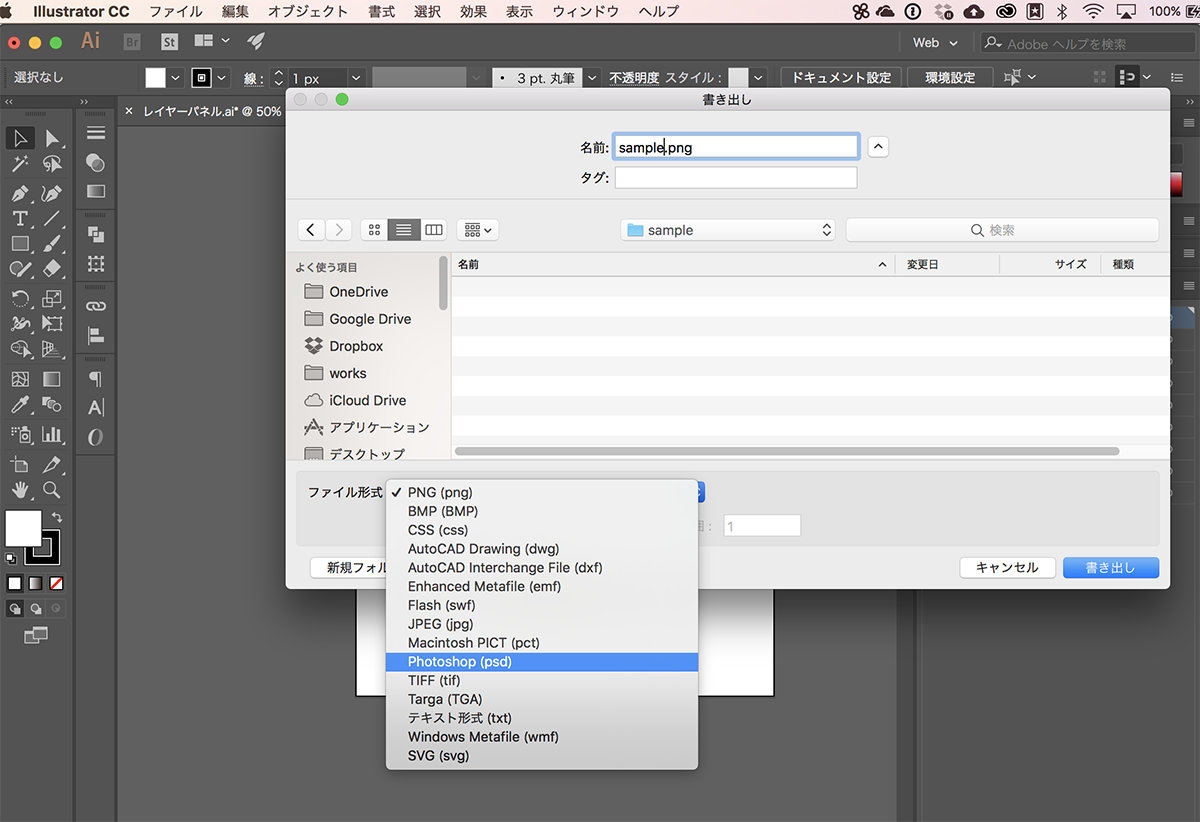This screenshot has width=1200, height=822.
Task: Select the Direct Selection tool
Action: pyautogui.click(x=52, y=138)
